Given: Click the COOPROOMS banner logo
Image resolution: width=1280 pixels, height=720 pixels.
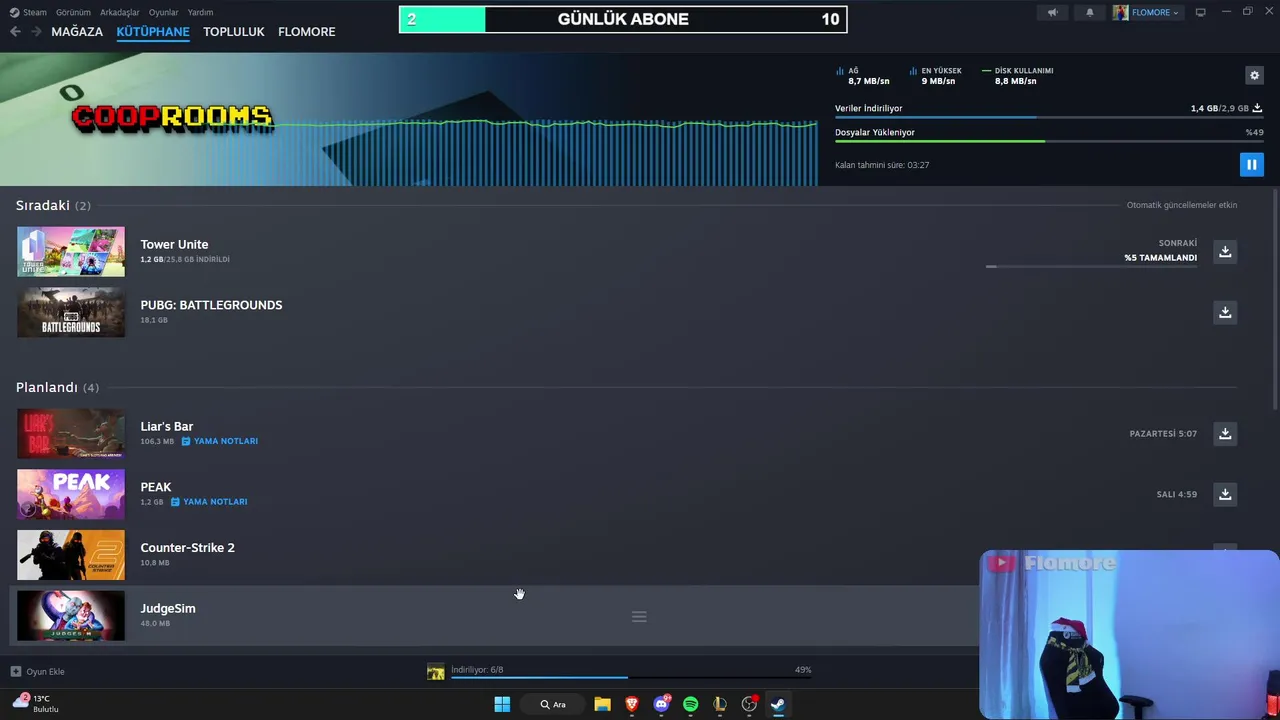Looking at the screenshot, I should [x=171, y=117].
